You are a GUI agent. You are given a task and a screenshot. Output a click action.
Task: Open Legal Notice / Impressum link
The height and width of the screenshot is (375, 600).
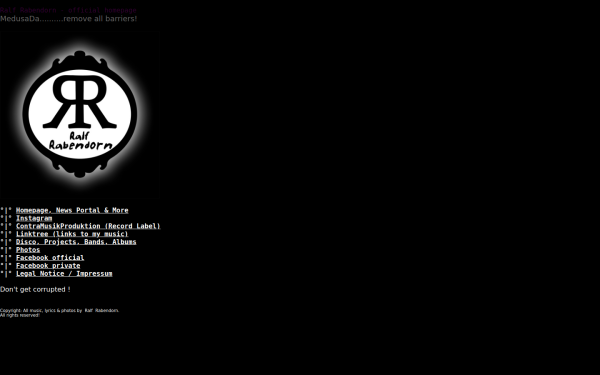pyautogui.click(x=64, y=274)
